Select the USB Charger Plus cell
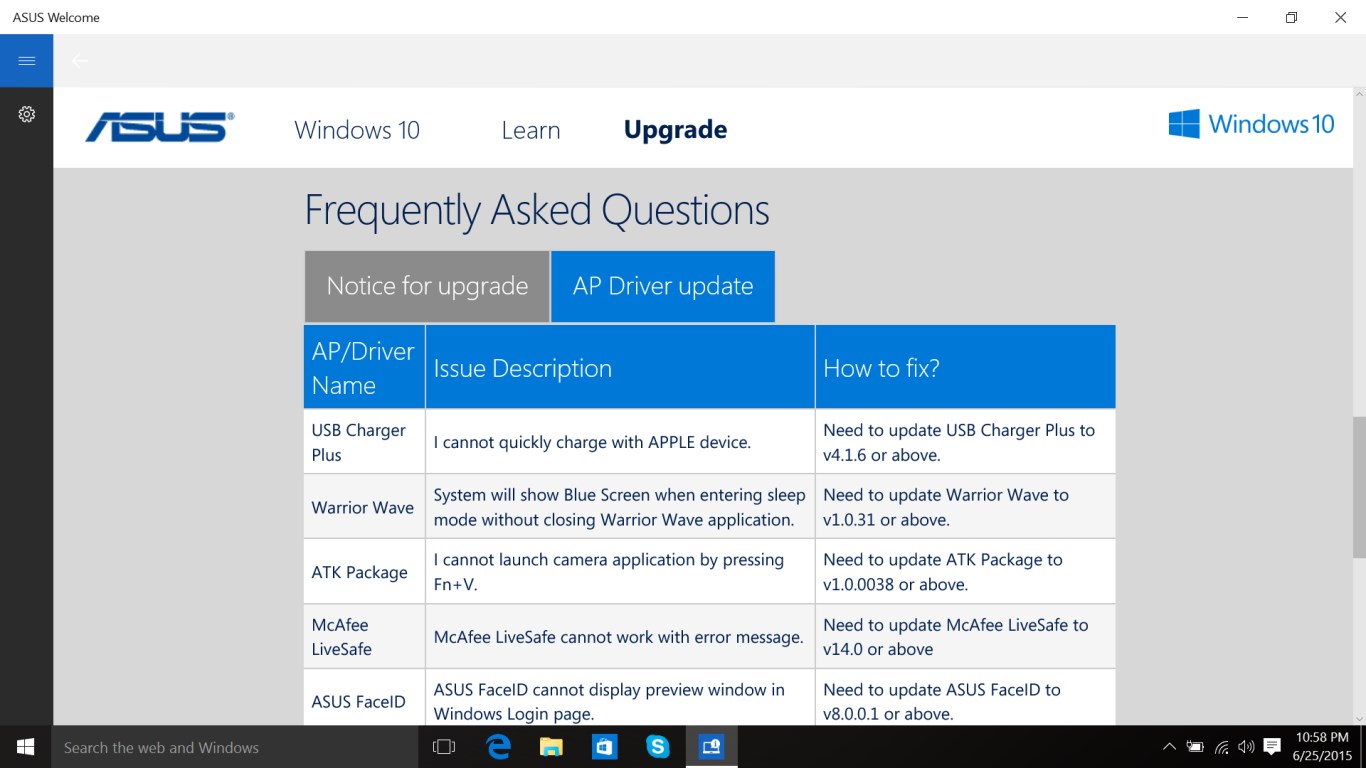 [x=364, y=442]
